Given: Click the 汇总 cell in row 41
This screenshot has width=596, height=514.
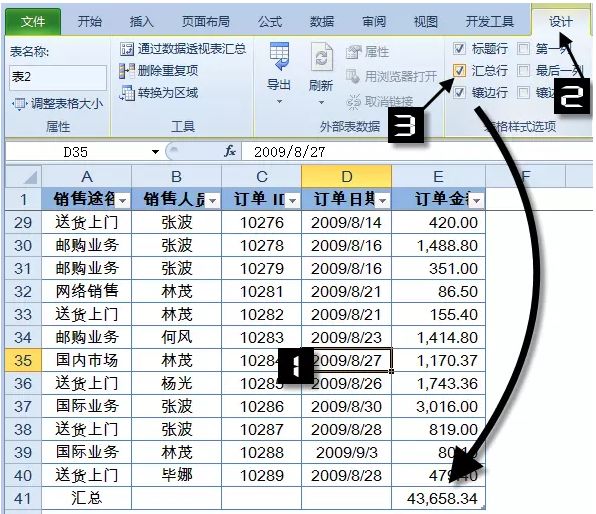Looking at the screenshot, I should tap(87, 498).
